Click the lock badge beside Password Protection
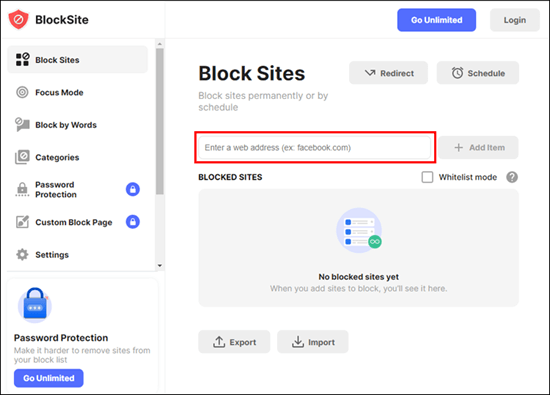Screen dimensions: 550x395 pos(133,189)
